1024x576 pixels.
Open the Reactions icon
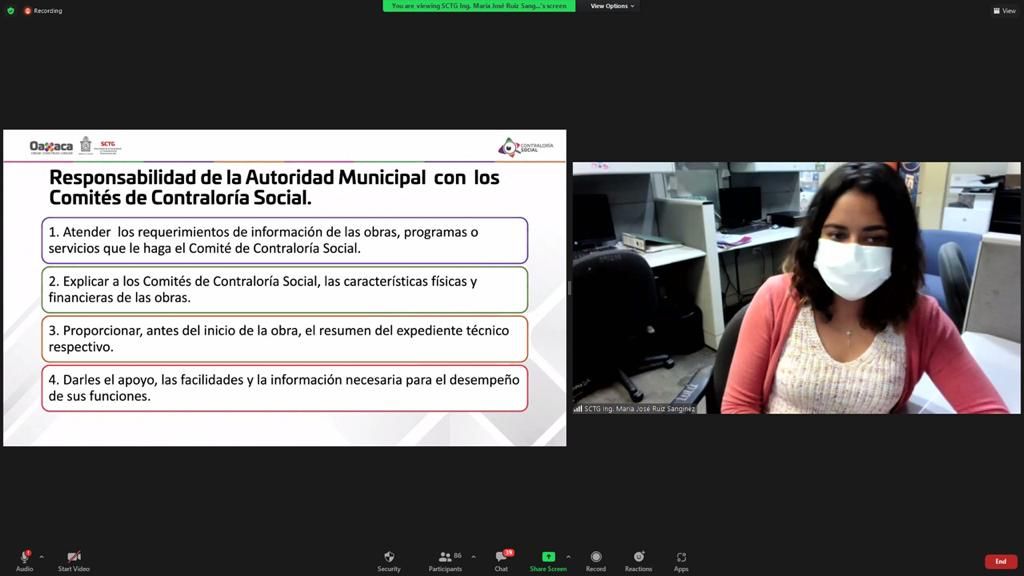[639, 560]
